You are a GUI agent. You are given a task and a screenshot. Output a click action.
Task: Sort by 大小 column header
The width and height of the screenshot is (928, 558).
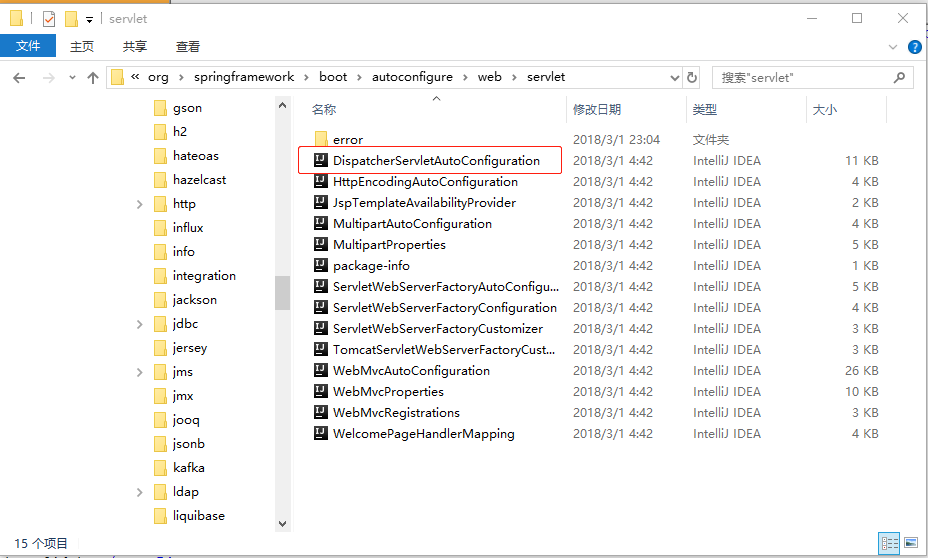pos(824,109)
